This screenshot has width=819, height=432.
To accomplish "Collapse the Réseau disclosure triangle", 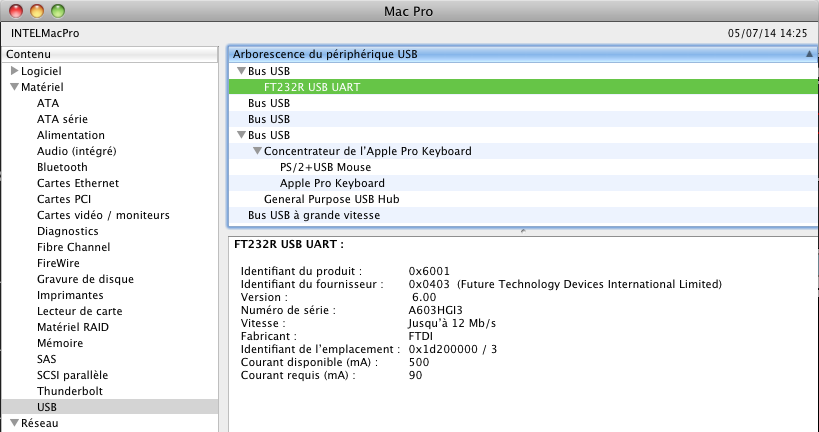I will pos(15,423).
